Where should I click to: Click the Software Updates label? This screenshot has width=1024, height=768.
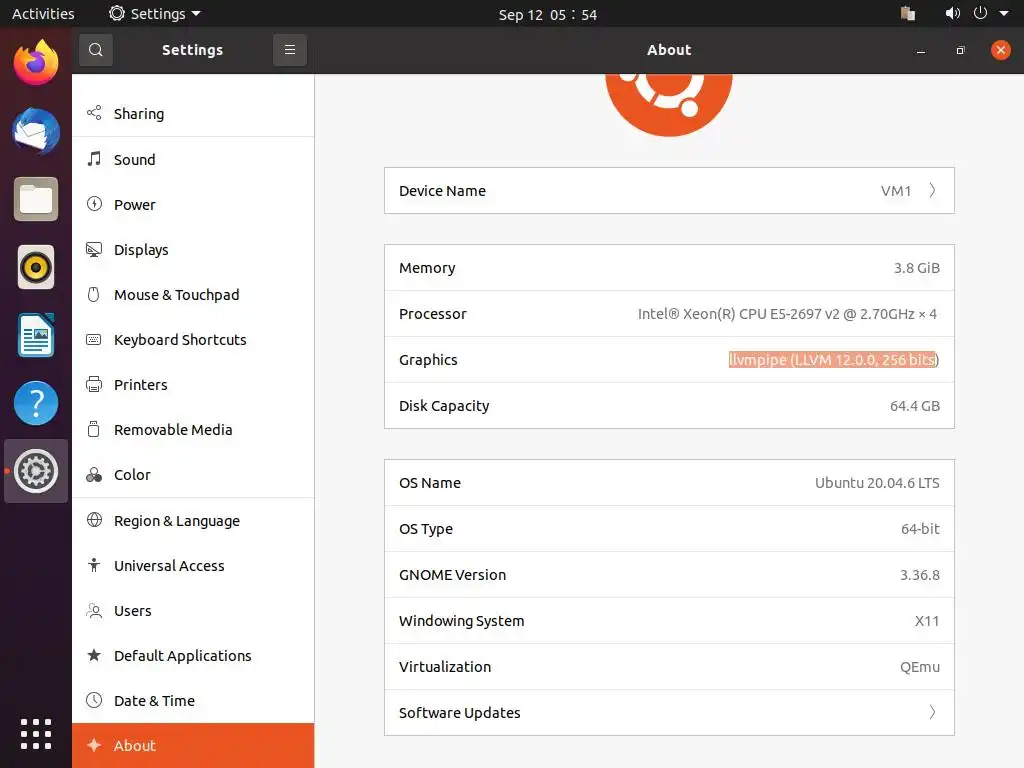point(459,712)
